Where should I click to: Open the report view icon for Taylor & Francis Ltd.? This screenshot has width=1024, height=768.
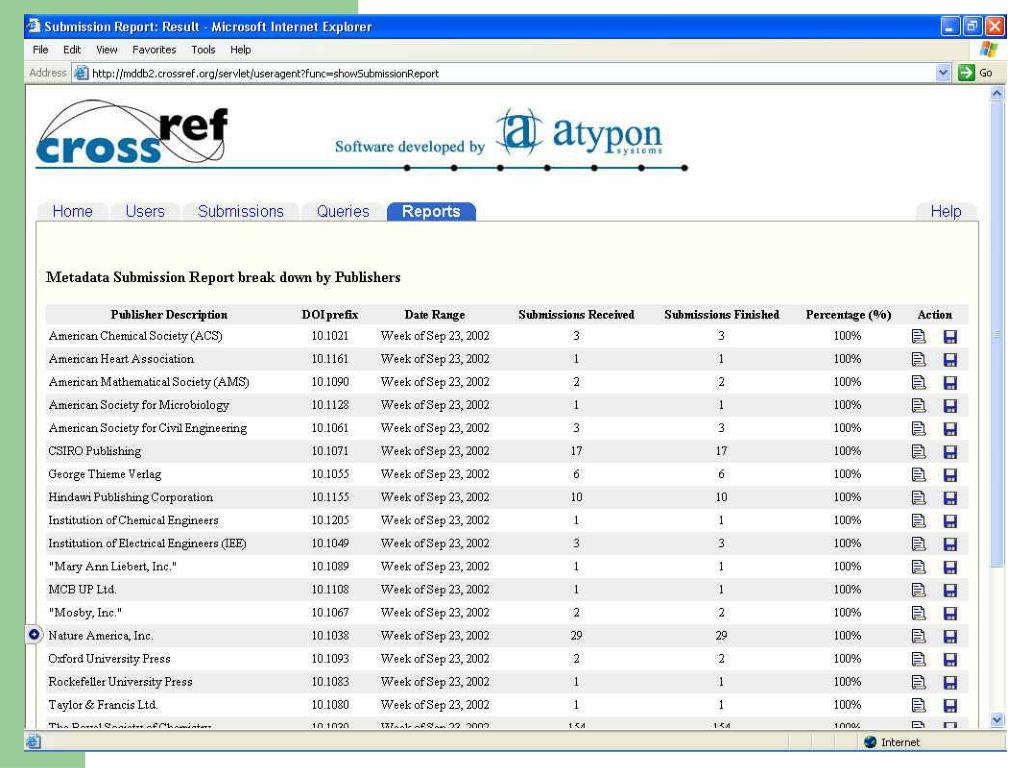918,705
